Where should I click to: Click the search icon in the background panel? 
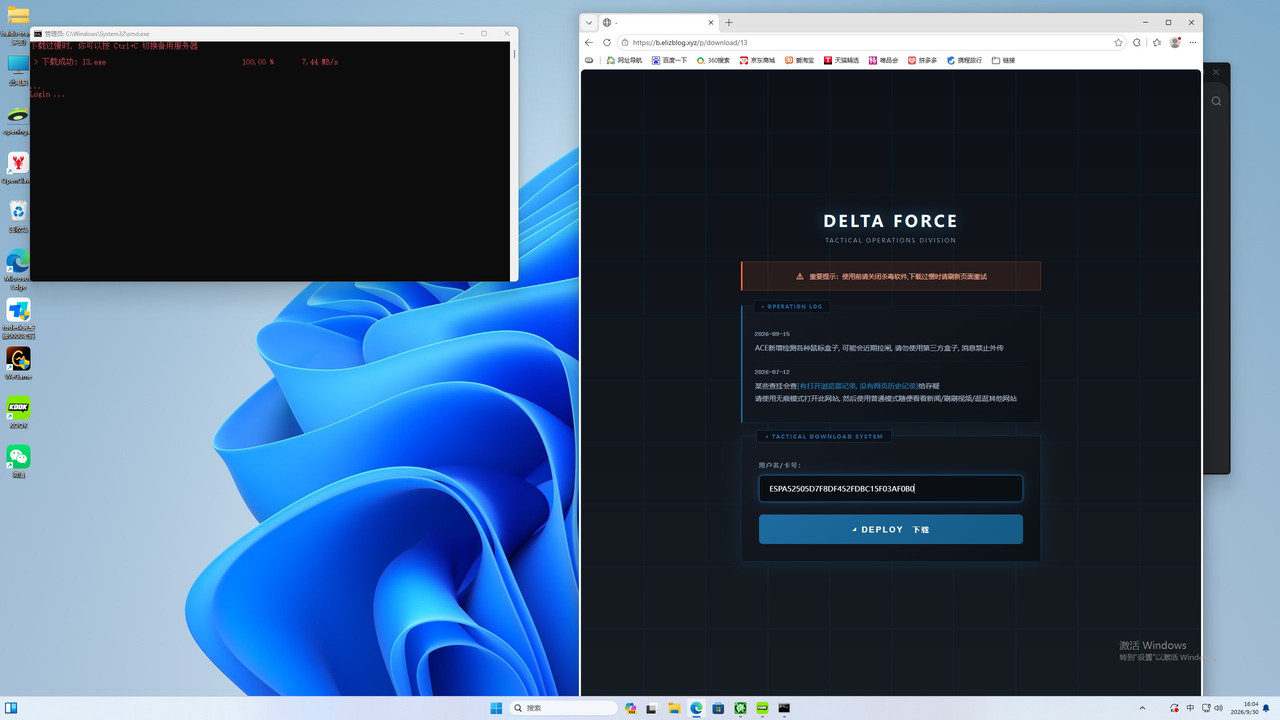point(1216,101)
